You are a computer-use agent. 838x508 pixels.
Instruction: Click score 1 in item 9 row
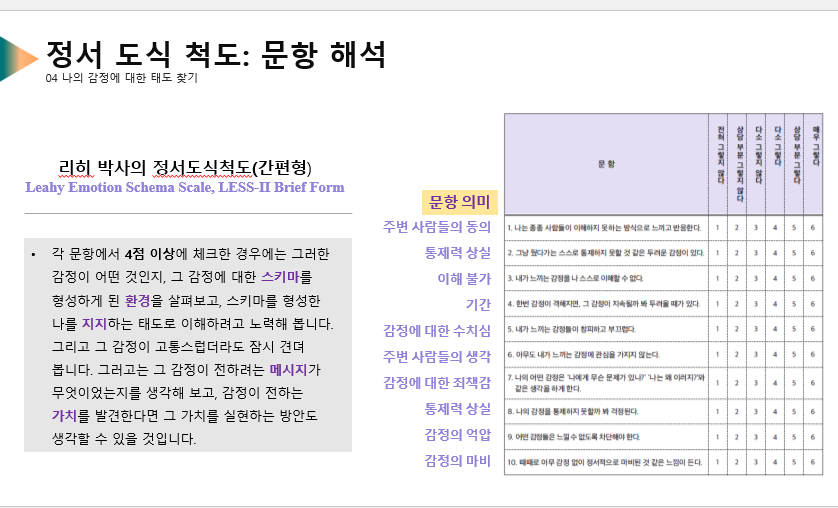(718, 437)
